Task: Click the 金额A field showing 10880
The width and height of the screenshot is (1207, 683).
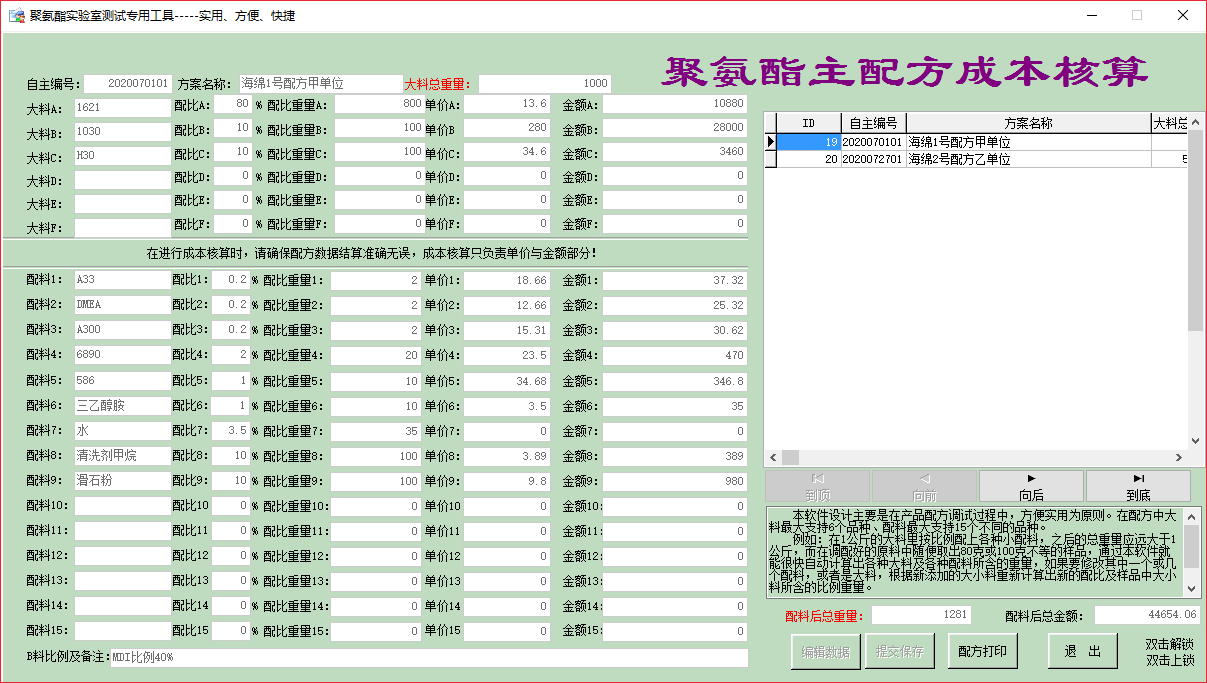Action: [x=675, y=104]
